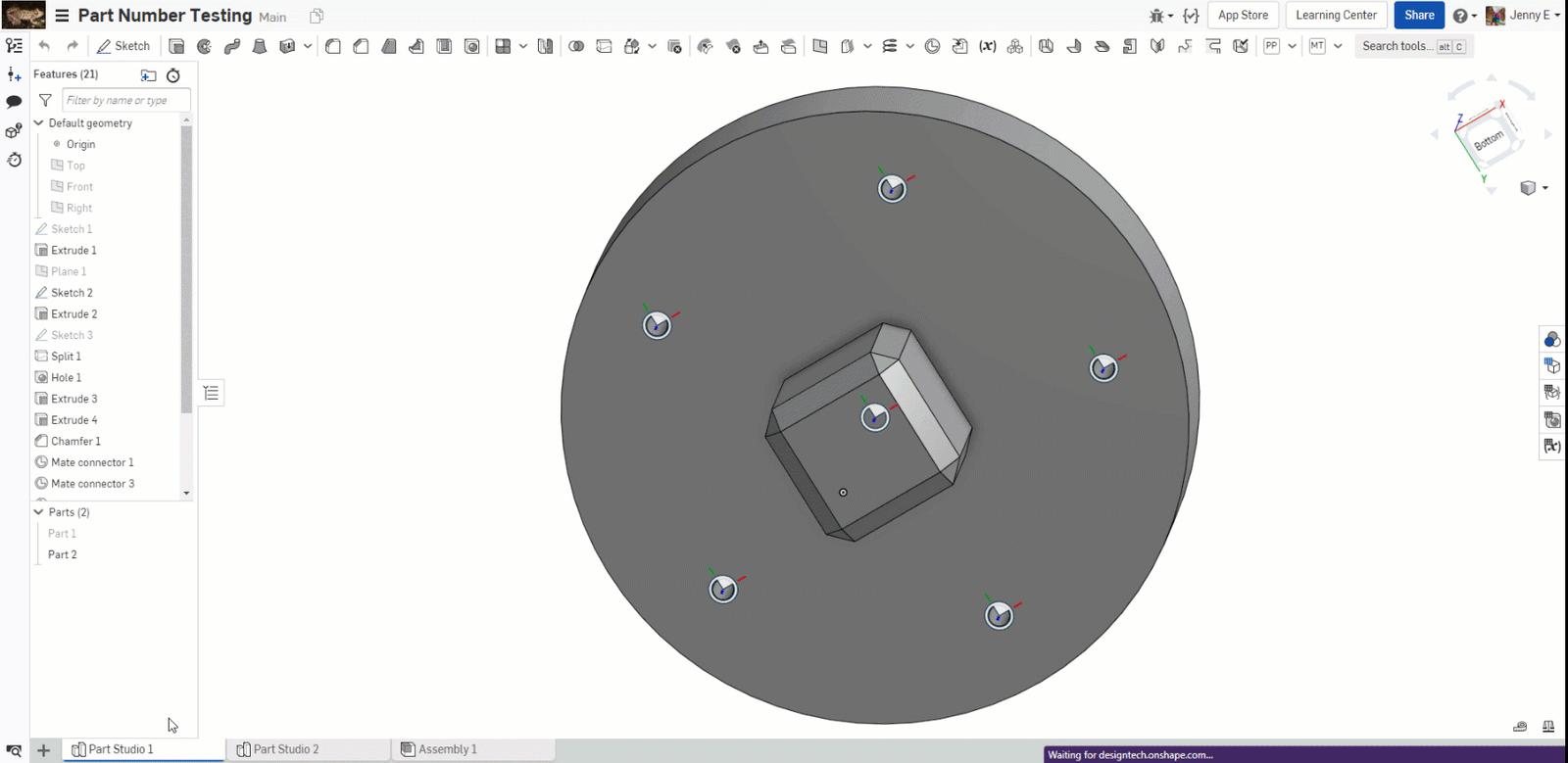Collapse the Default geometry group
Image resolution: width=1568 pixels, height=763 pixels.
pos(39,123)
